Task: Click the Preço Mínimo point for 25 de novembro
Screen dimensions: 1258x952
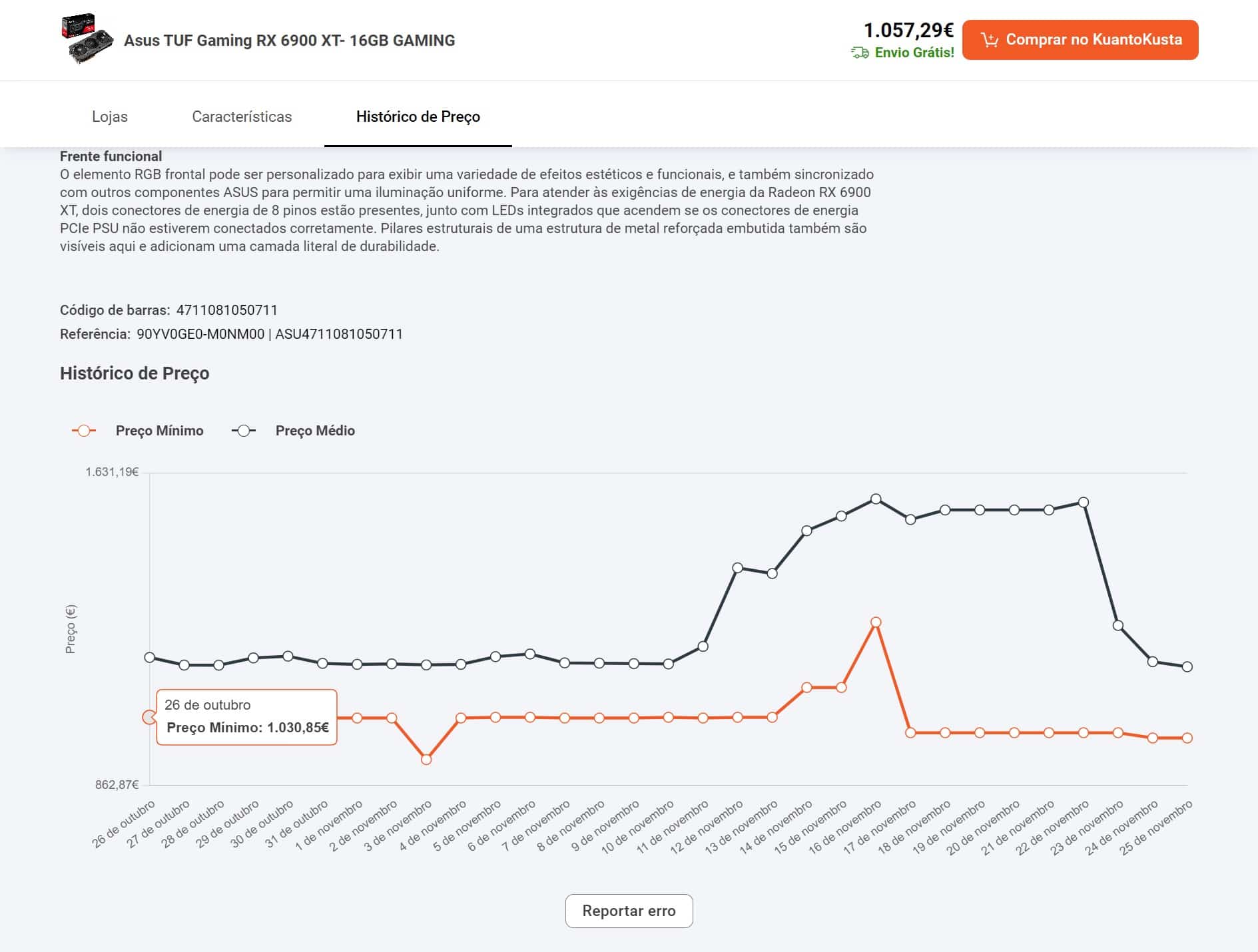Action: pyautogui.click(x=1187, y=738)
